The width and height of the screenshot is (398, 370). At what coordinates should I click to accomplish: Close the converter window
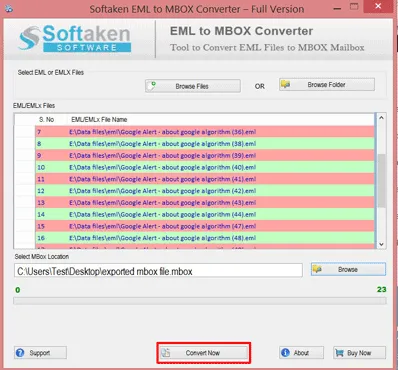[x=378, y=6]
